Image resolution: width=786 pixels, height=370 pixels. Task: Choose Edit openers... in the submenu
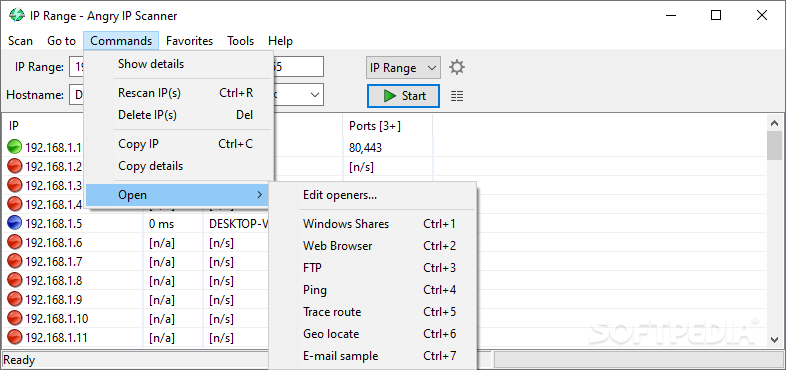coord(373,195)
